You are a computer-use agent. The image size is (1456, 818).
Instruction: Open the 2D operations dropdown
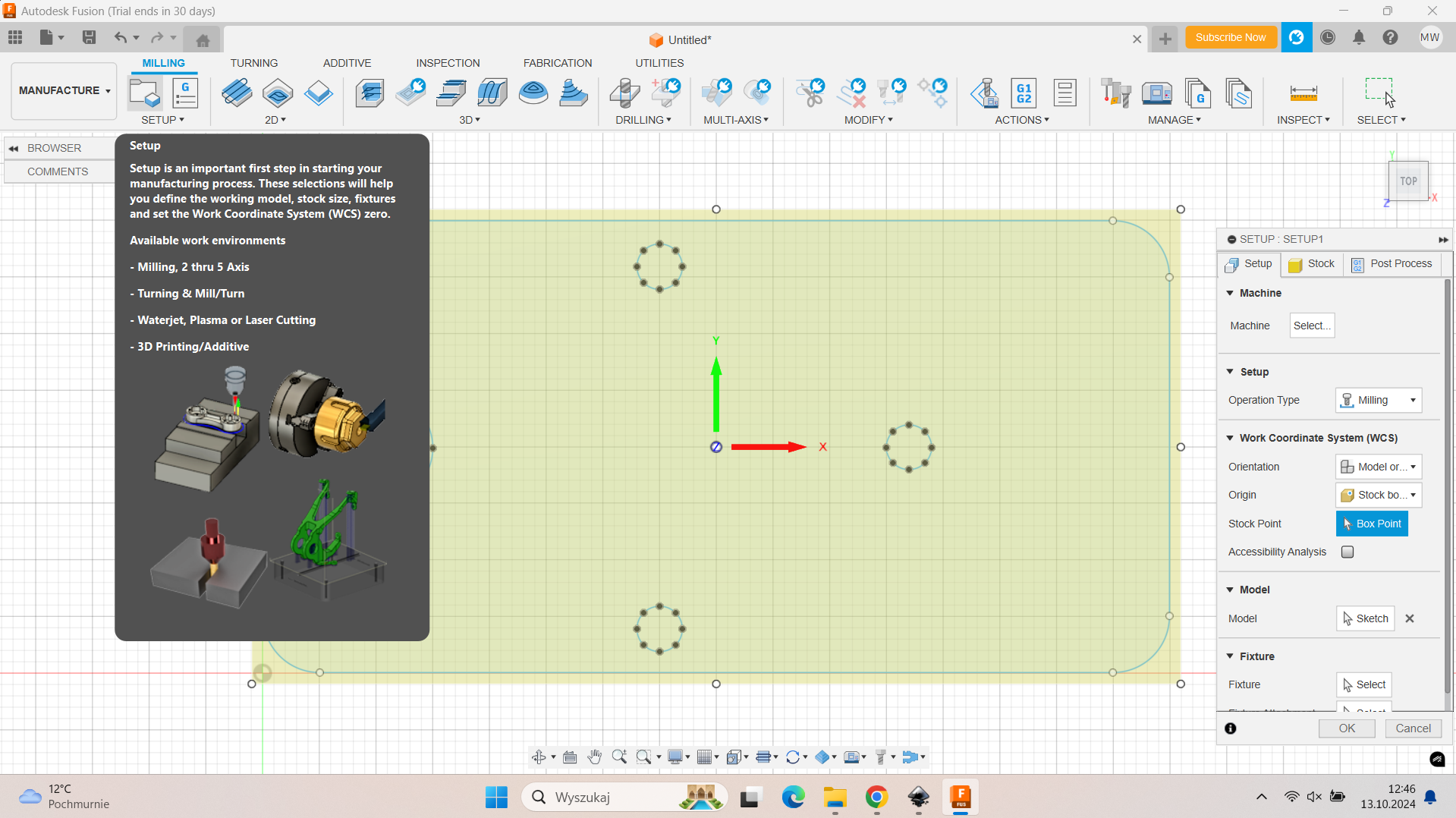click(275, 120)
